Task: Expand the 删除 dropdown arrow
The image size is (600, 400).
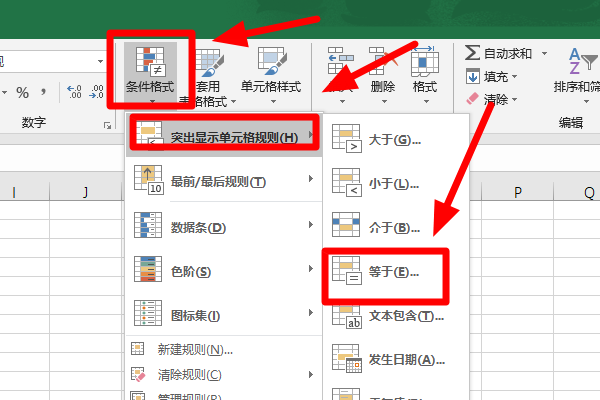Action: point(384,101)
